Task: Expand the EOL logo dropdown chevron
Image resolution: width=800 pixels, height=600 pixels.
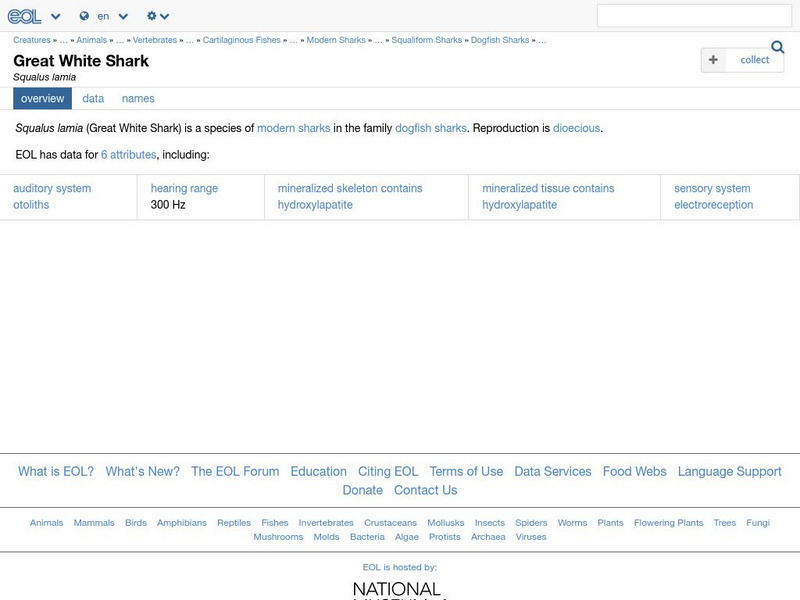Action: (56, 16)
